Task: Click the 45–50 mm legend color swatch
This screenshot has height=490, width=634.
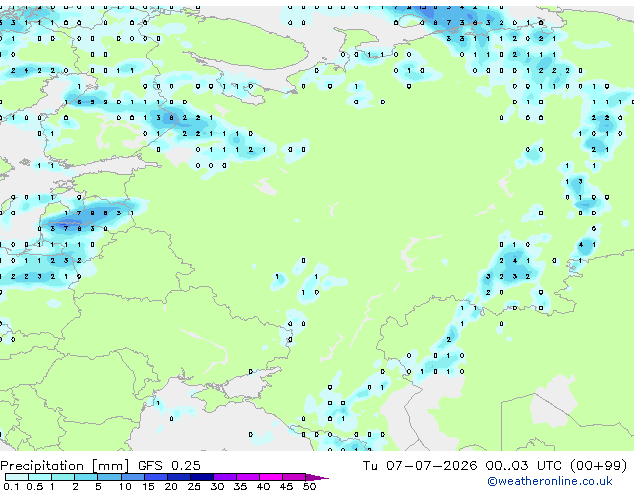Action: [294, 477]
